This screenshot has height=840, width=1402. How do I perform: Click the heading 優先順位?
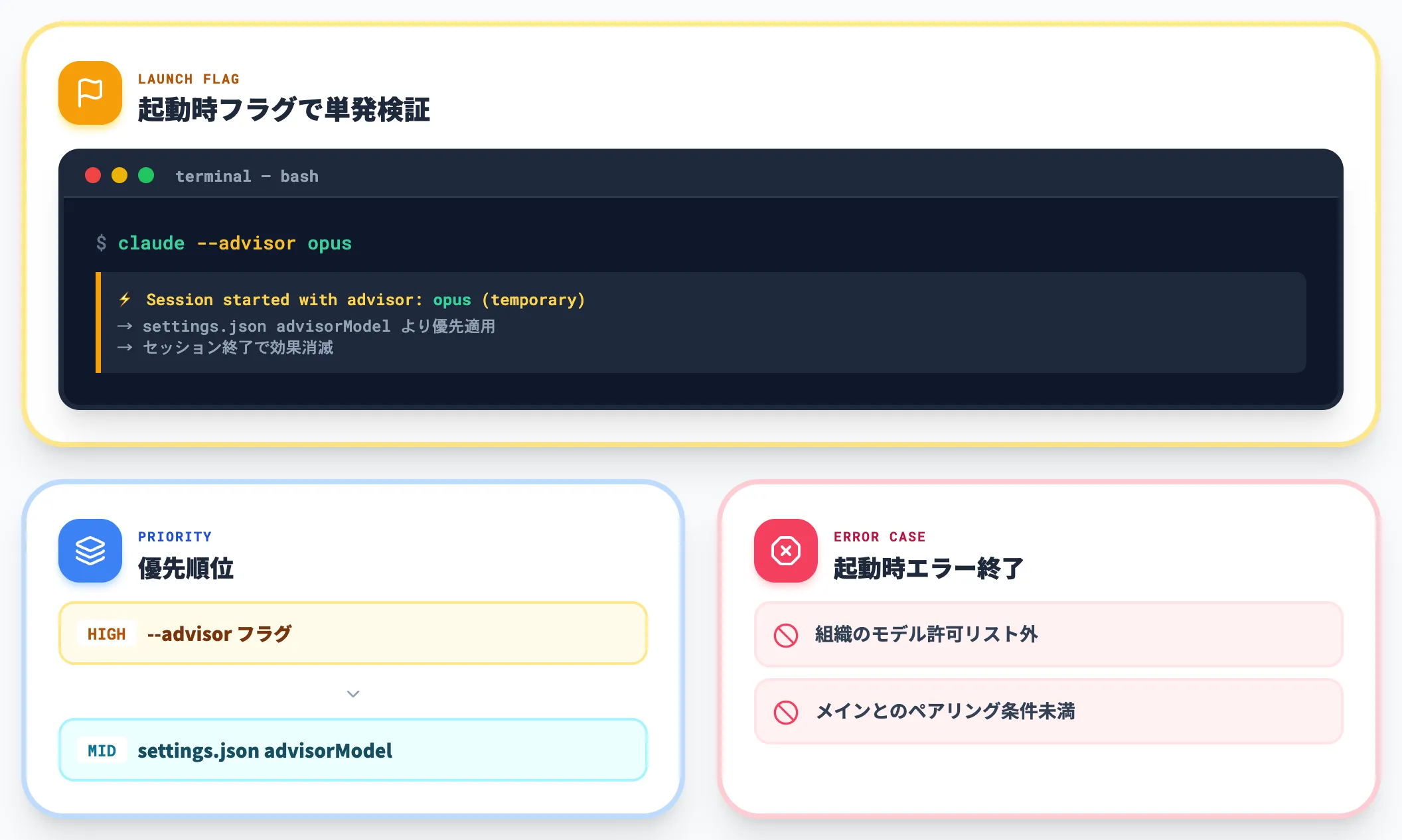[186, 568]
